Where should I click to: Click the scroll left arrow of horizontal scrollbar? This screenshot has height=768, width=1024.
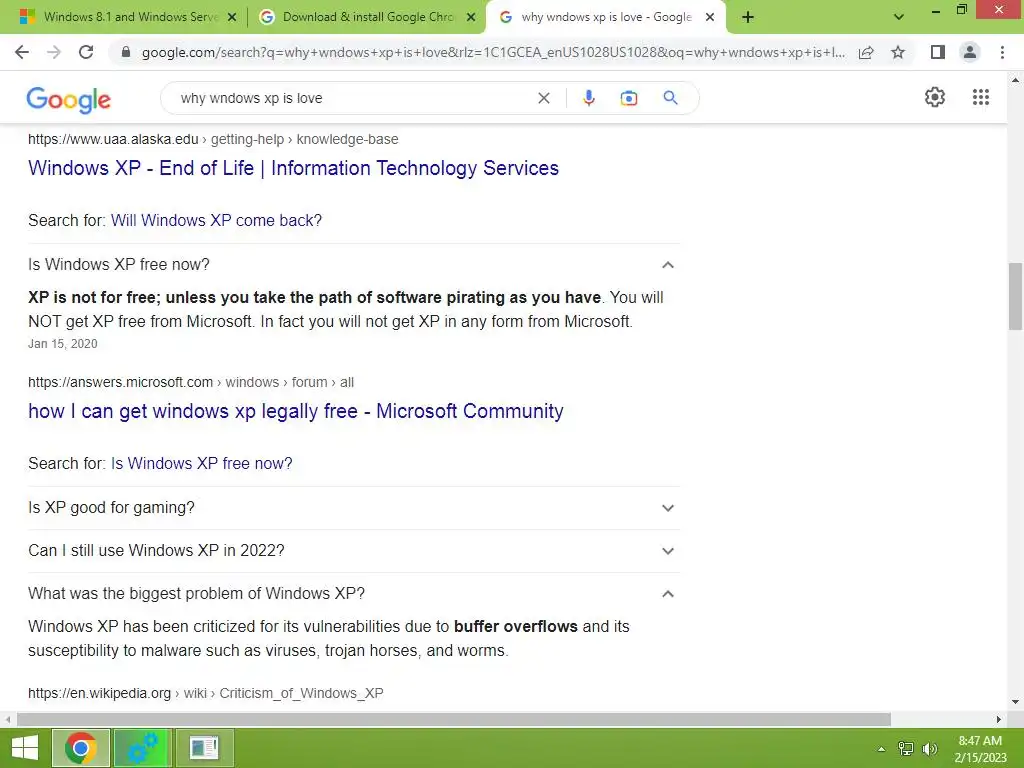tap(7, 719)
